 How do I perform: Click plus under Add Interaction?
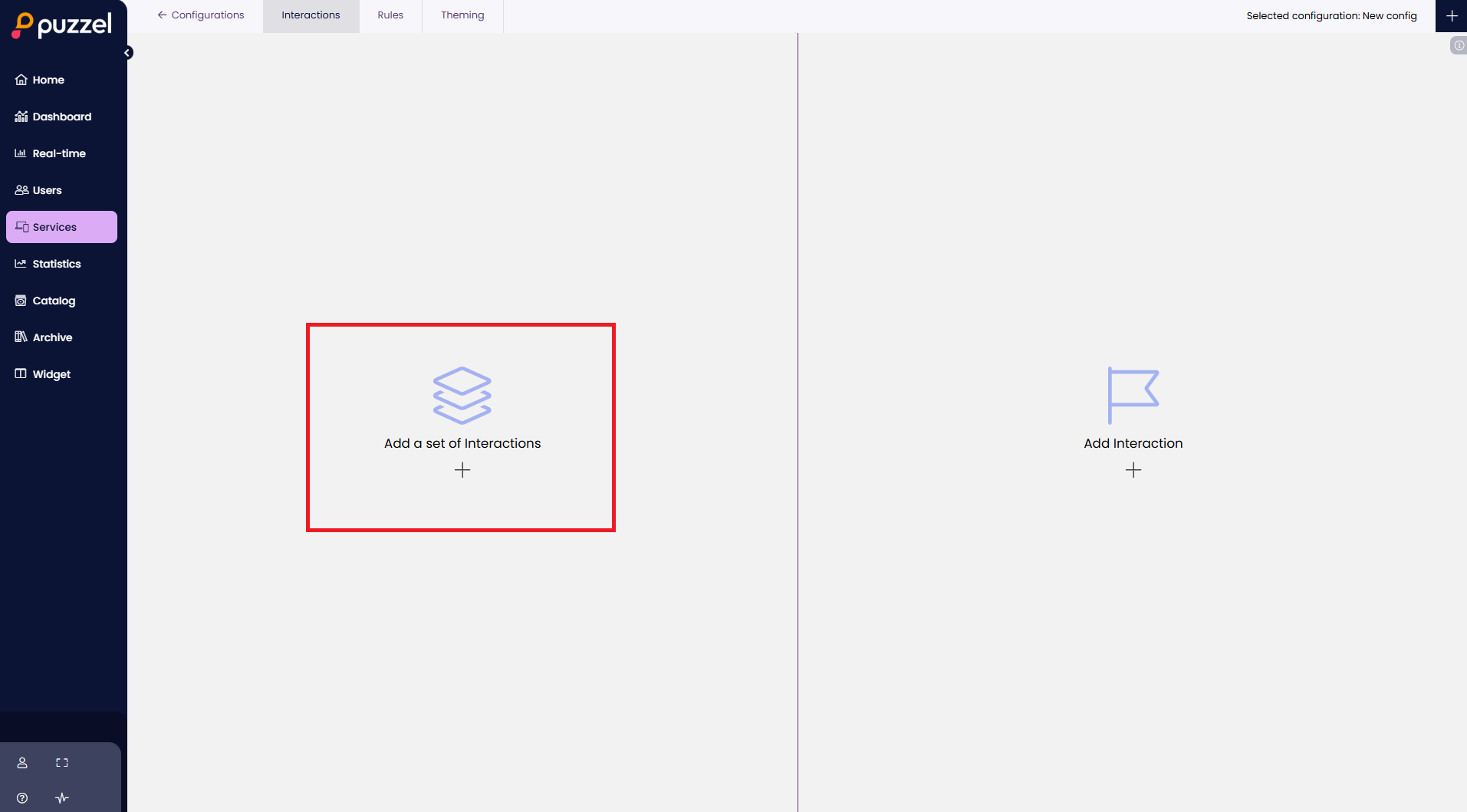coord(1133,470)
